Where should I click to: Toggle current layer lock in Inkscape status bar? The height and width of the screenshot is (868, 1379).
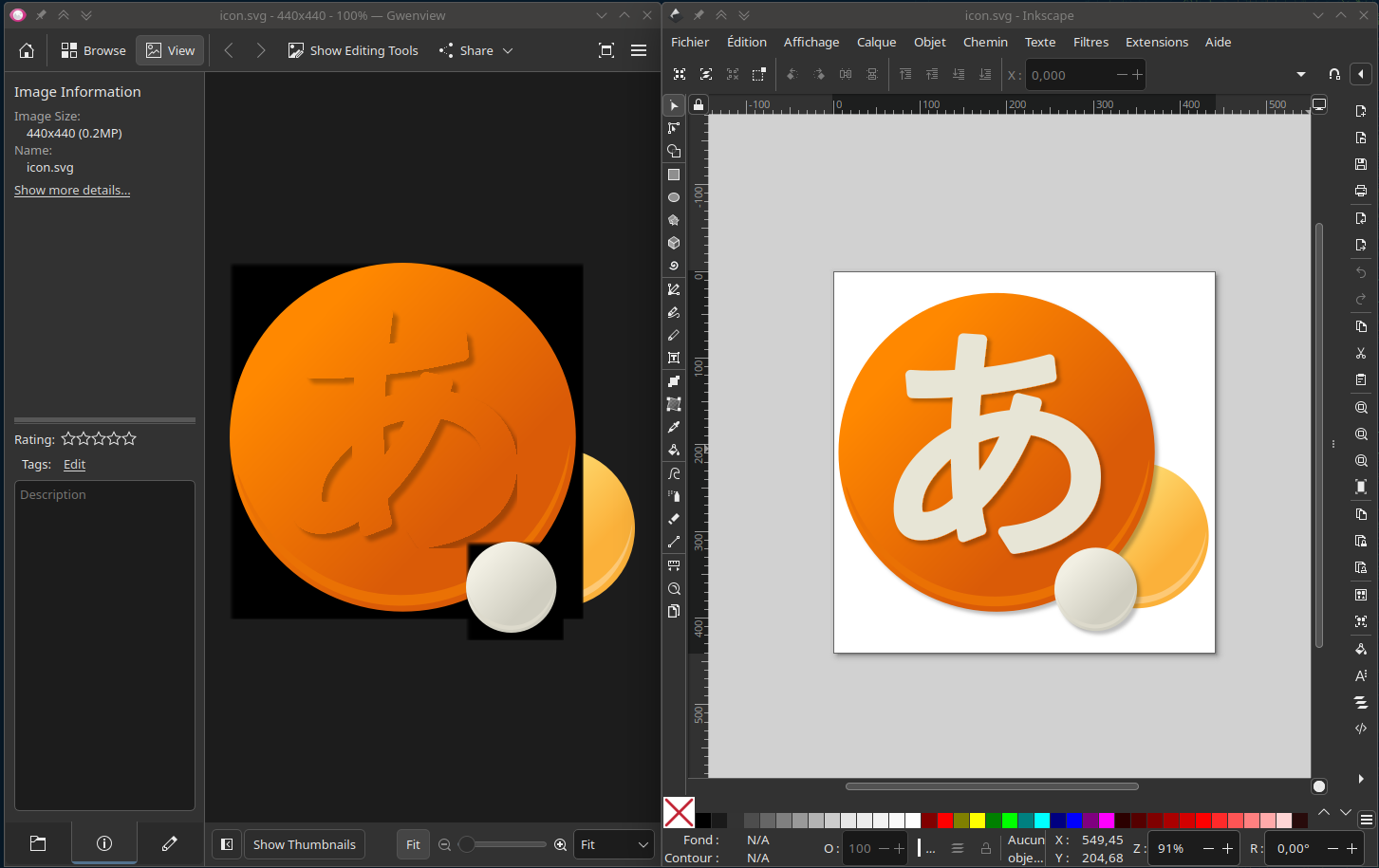coord(985,848)
